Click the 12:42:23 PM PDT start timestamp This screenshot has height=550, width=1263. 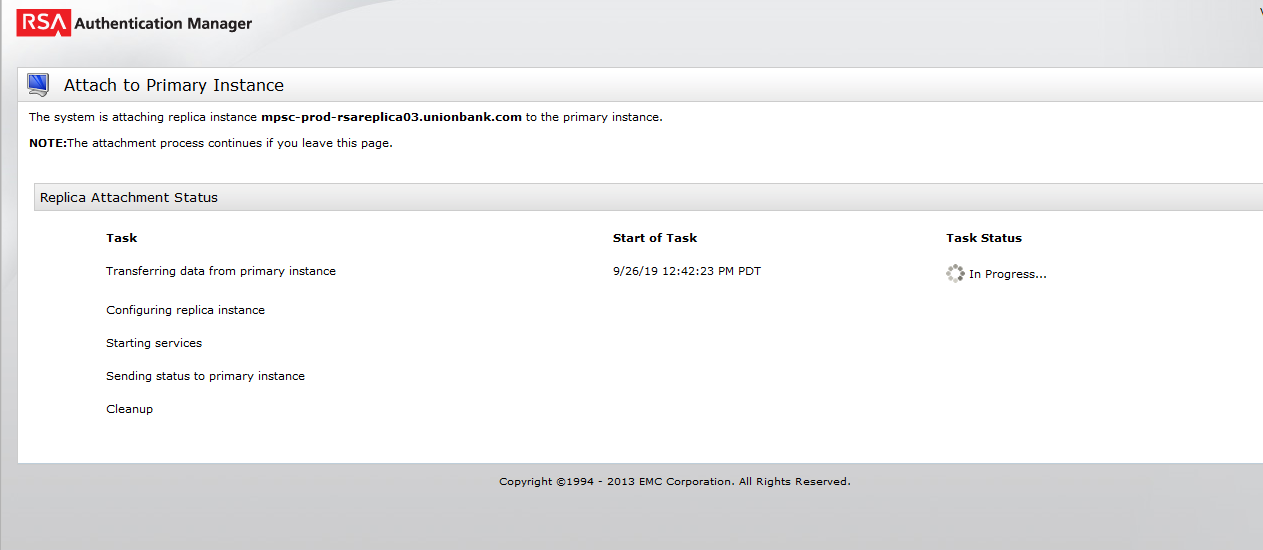687,271
